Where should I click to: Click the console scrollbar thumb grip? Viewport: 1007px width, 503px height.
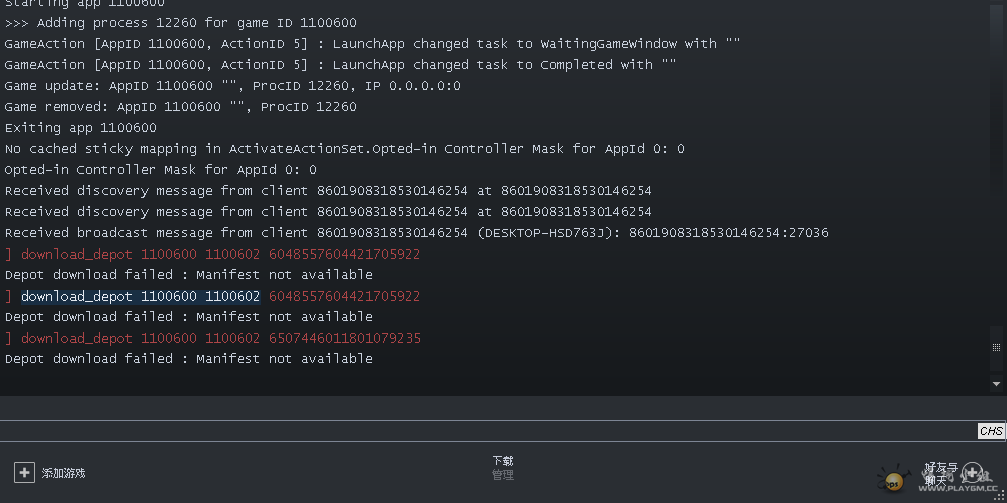pos(996,348)
